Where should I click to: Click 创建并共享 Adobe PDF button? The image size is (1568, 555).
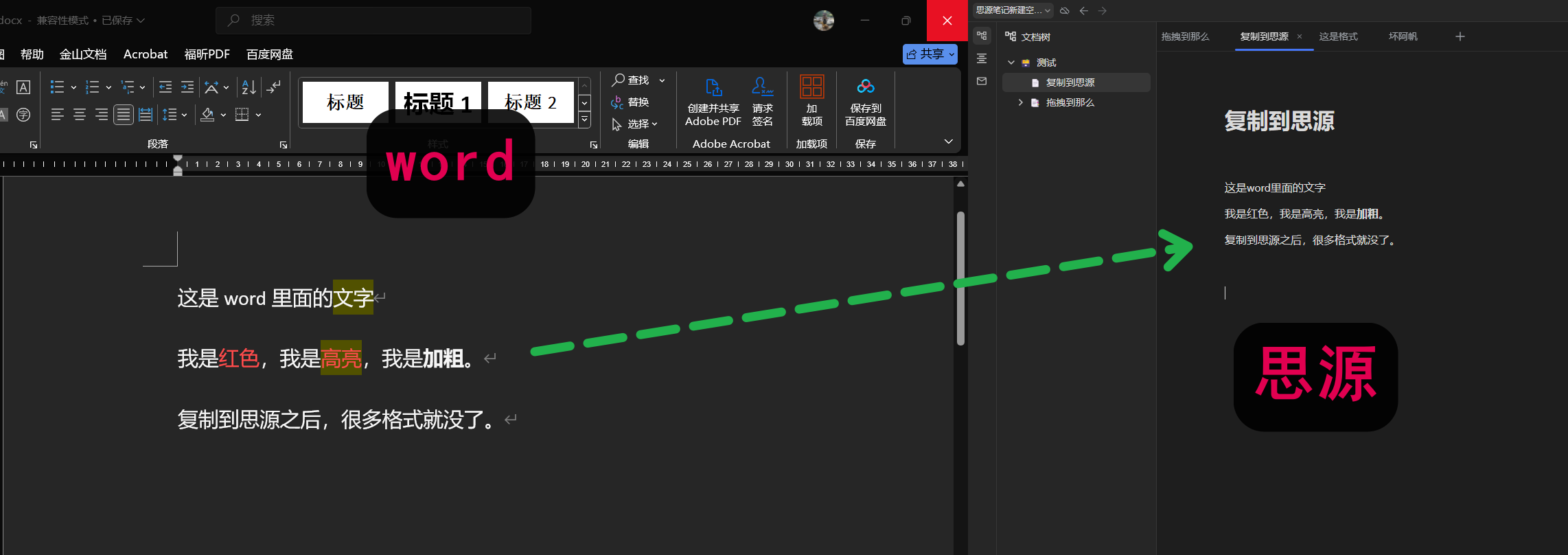(x=713, y=102)
